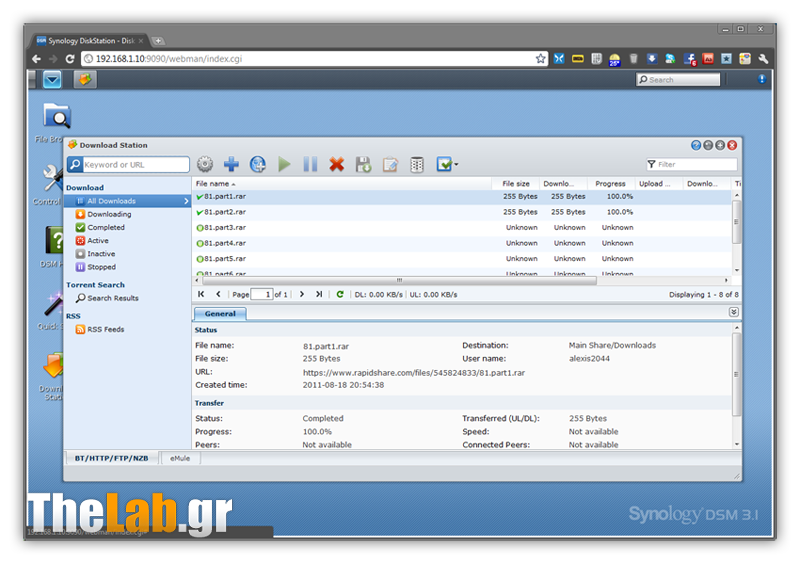The image size is (800, 564).
Task: Click browser address bar
Action: pyautogui.click(x=313, y=59)
